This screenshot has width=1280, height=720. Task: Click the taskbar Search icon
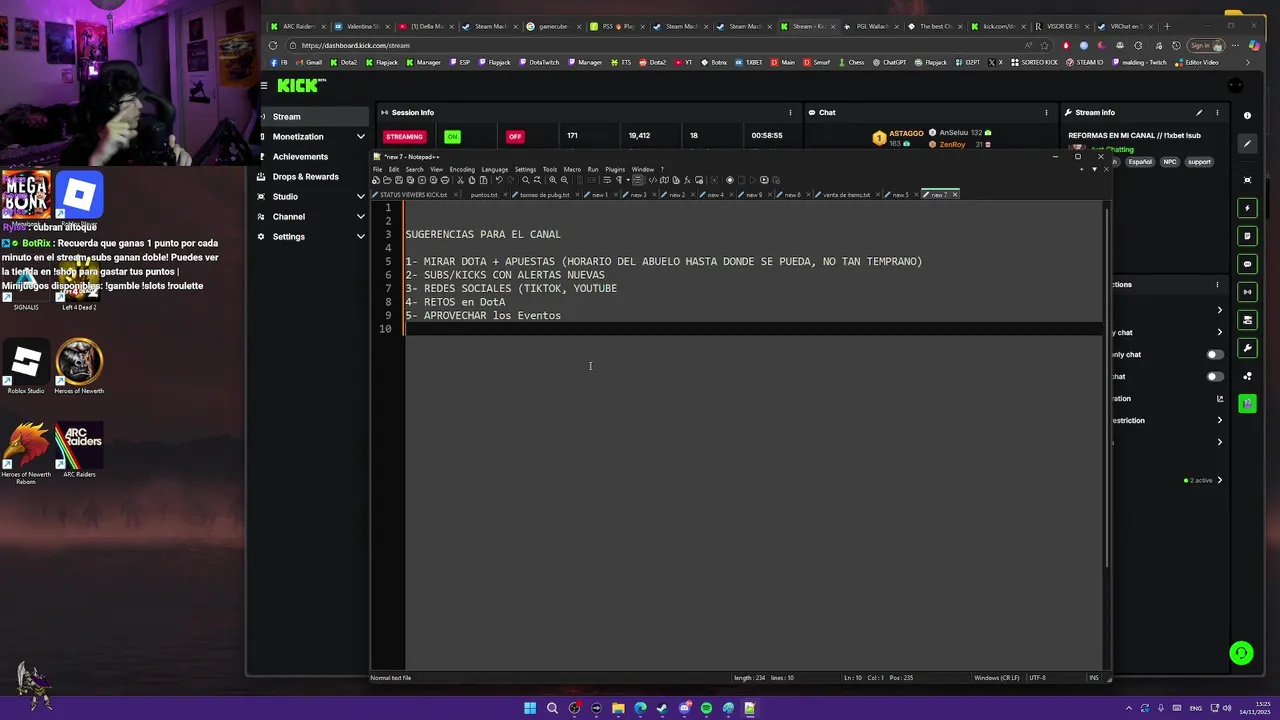click(552, 708)
